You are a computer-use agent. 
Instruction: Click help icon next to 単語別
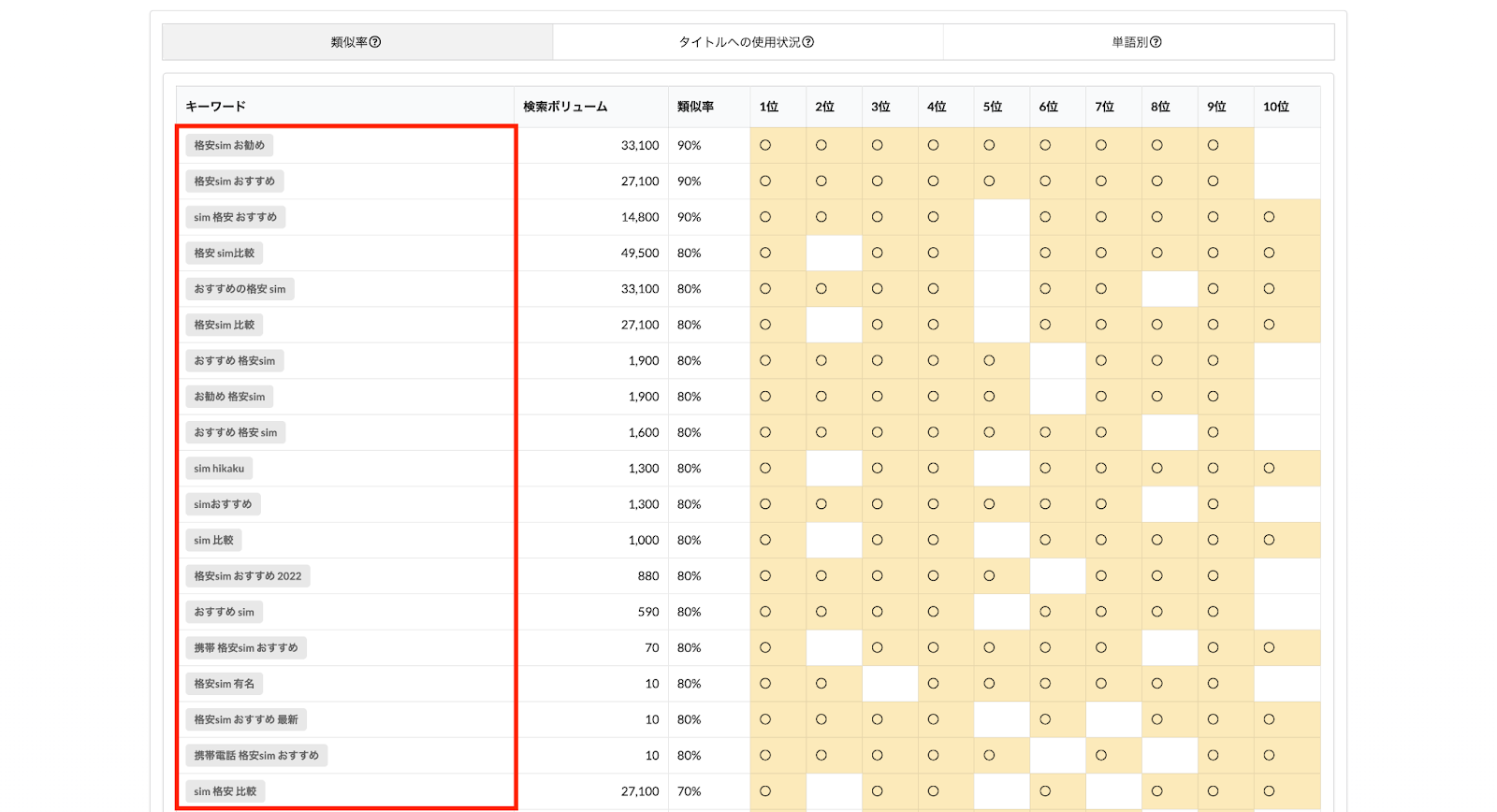pos(1155,42)
